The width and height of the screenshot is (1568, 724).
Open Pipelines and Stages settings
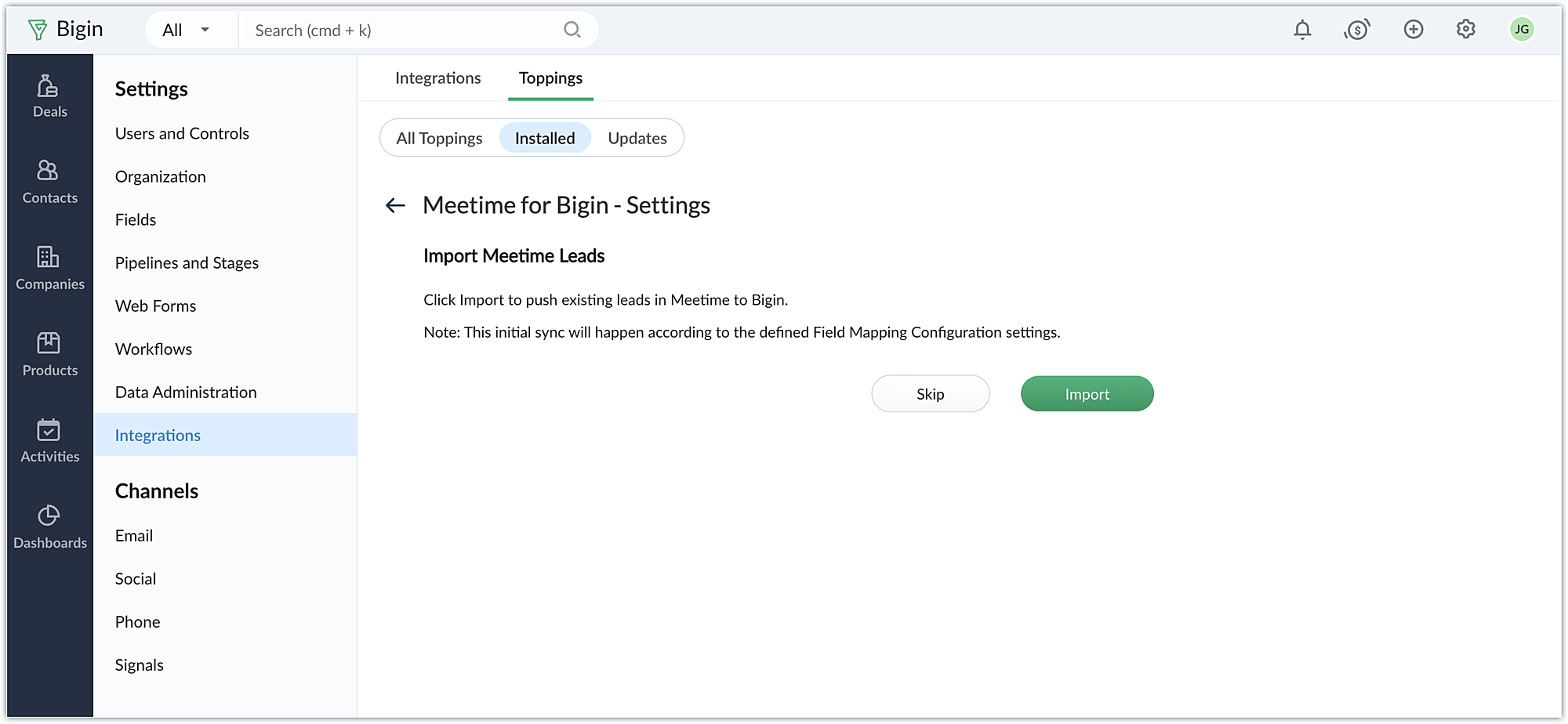(187, 263)
